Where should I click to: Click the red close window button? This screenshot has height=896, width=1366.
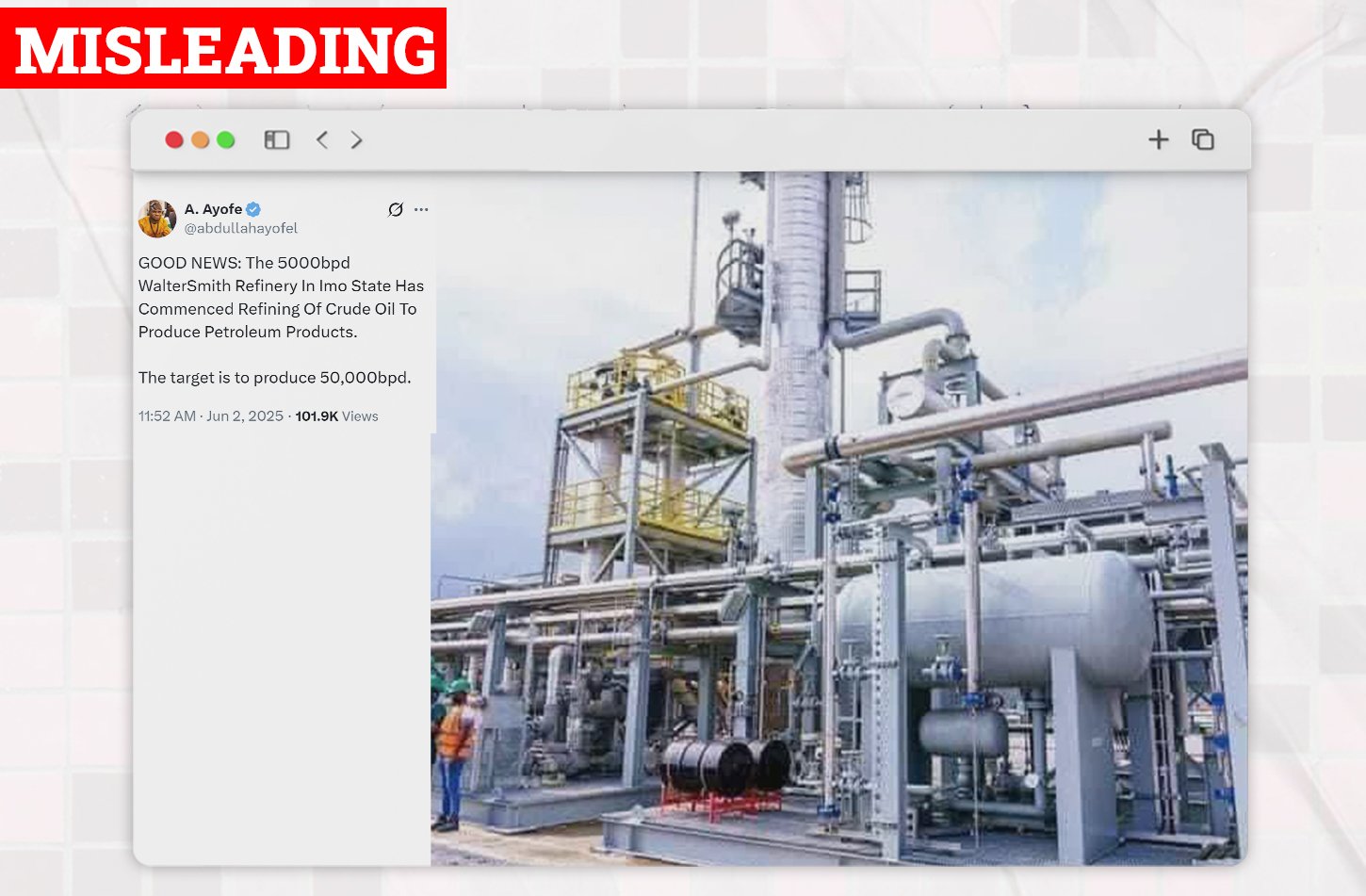(x=174, y=140)
